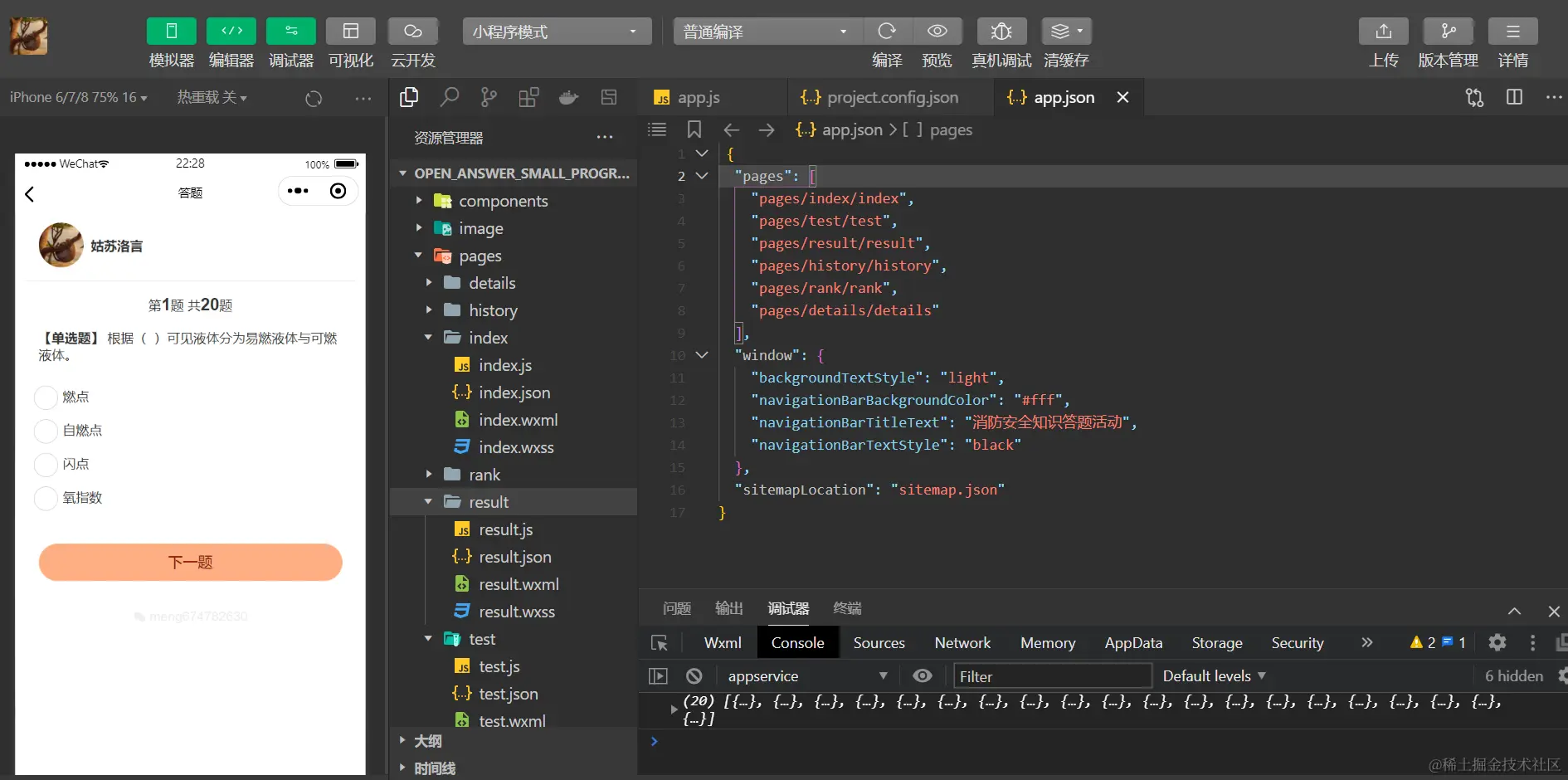Select the 闪点 answer option
This screenshot has height=780, width=1568.
point(46,465)
